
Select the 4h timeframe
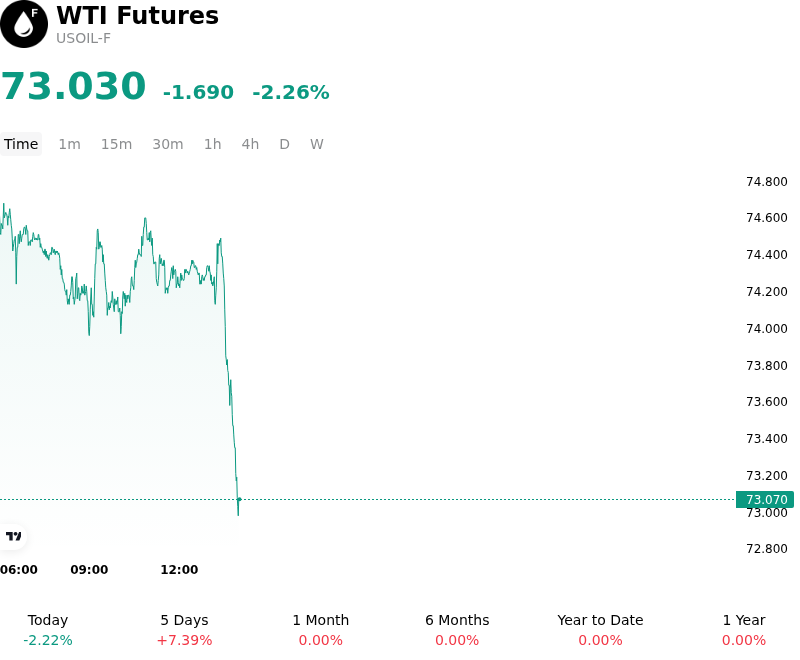click(250, 144)
